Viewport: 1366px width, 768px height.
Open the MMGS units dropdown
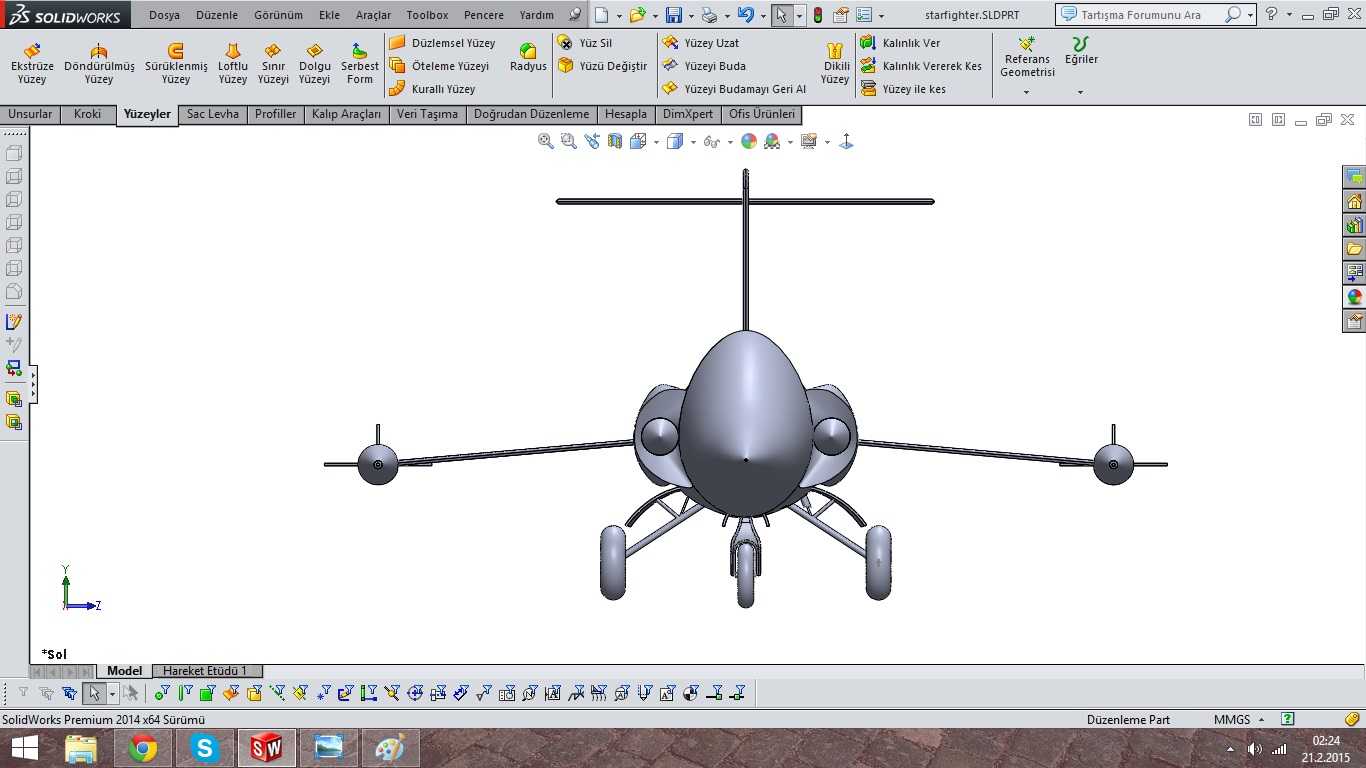point(1238,719)
